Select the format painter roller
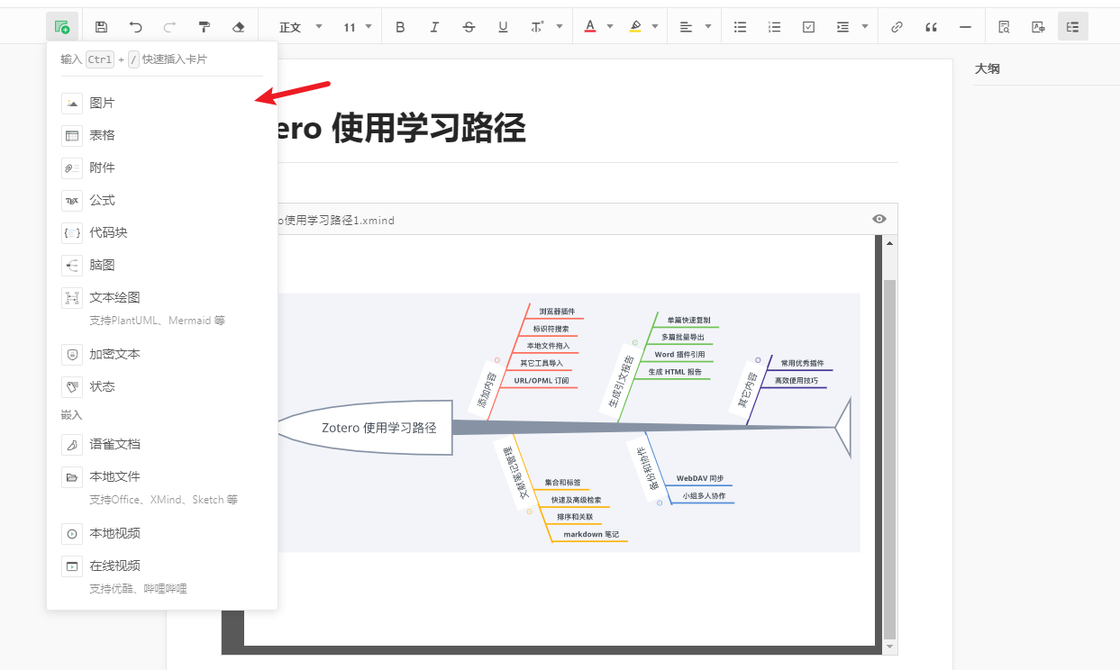This screenshot has width=1120, height=670. tap(204, 27)
